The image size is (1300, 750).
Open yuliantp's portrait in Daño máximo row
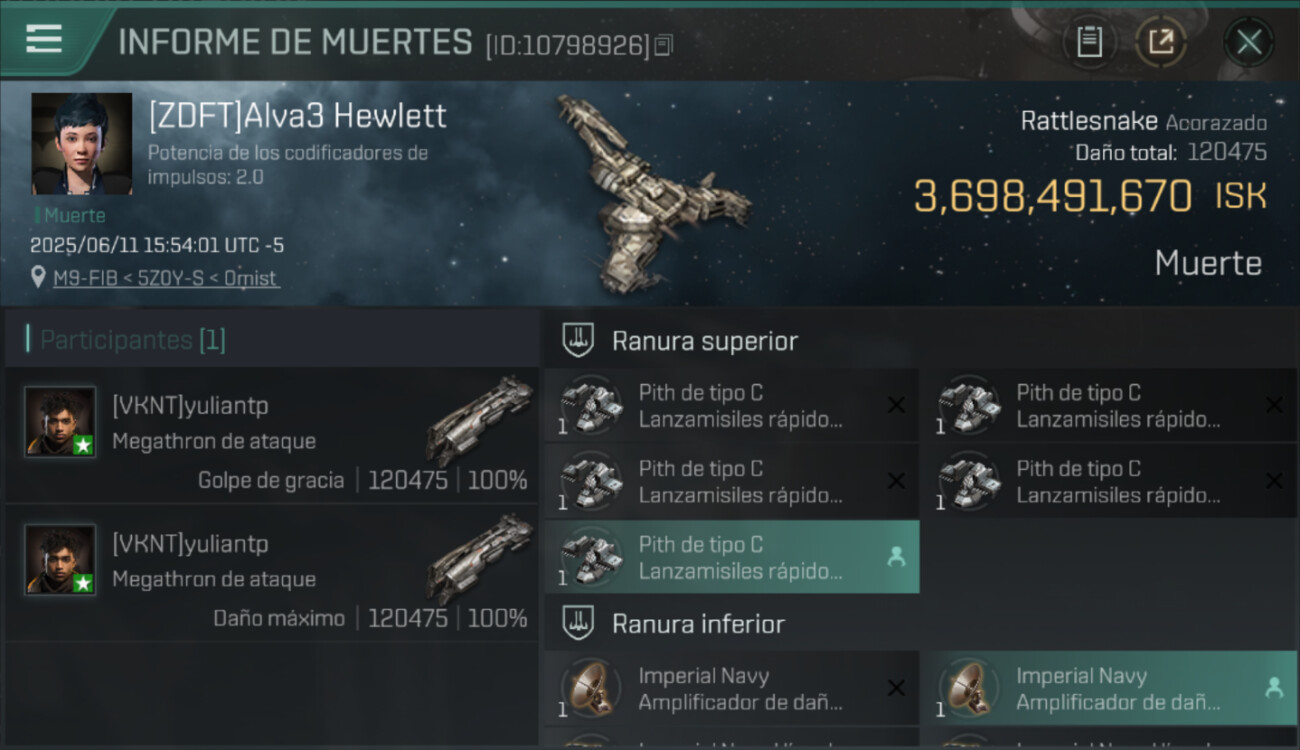[x=60, y=560]
